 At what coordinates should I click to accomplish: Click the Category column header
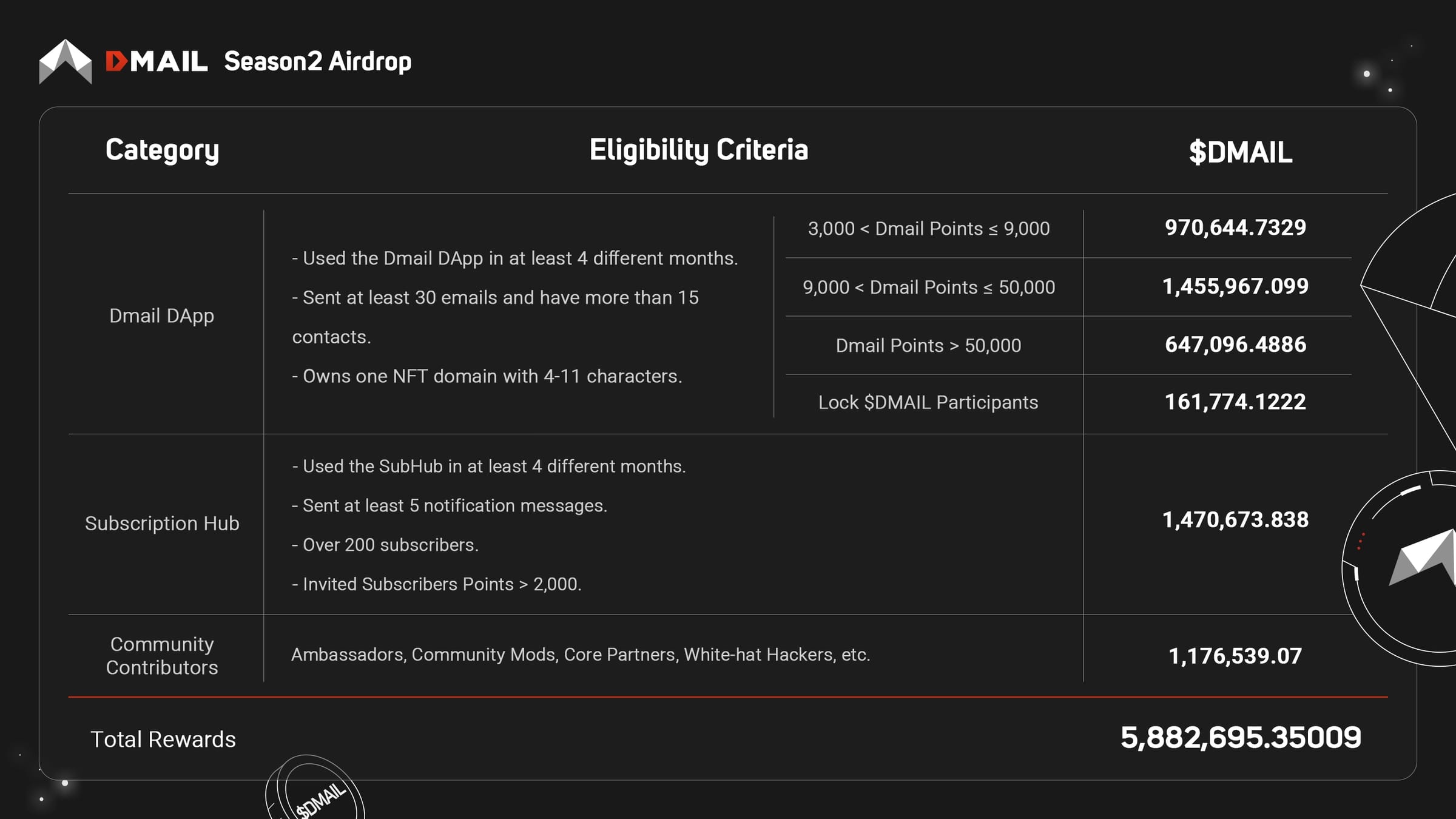[x=162, y=150]
